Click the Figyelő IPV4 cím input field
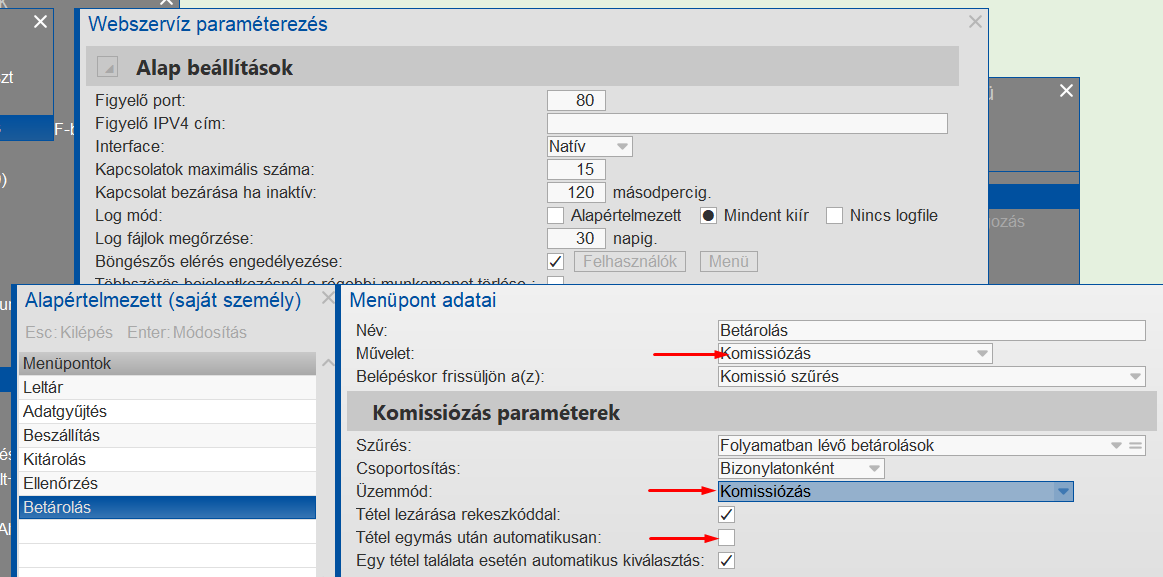The height and width of the screenshot is (577, 1163). click(747, 123)
